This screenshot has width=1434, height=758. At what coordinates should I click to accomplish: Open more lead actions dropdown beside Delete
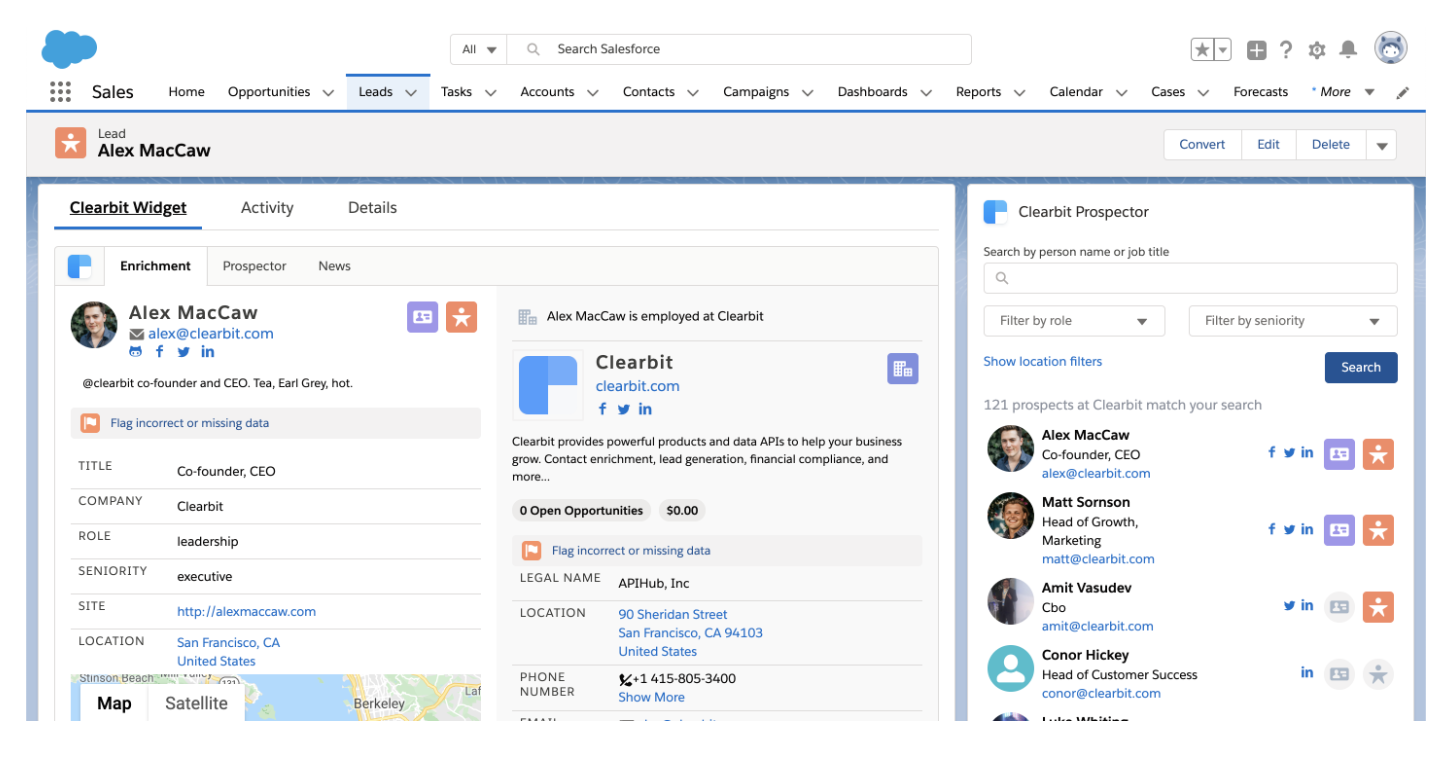pos(1382,145)
